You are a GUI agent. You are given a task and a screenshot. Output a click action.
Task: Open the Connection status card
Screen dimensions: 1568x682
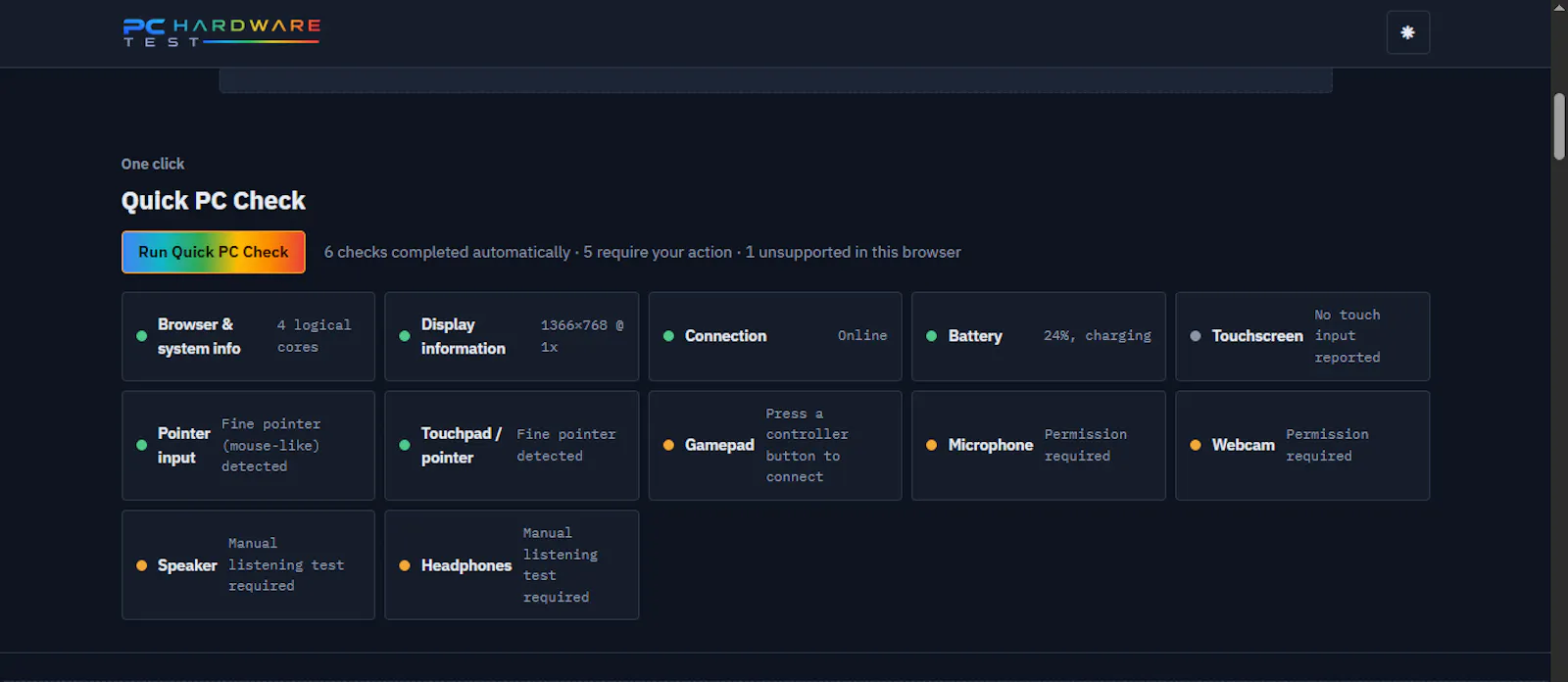775,336
